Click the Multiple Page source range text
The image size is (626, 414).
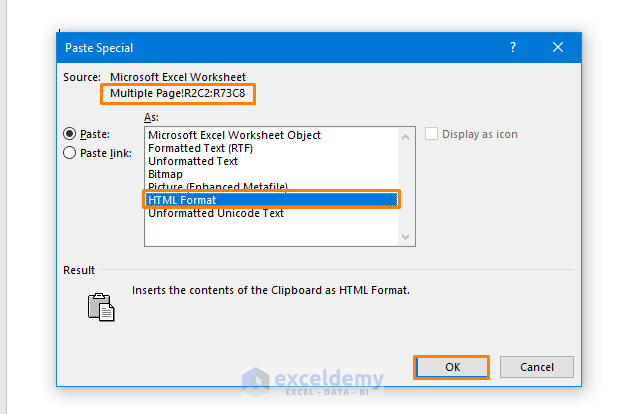[x=177, y=93]
